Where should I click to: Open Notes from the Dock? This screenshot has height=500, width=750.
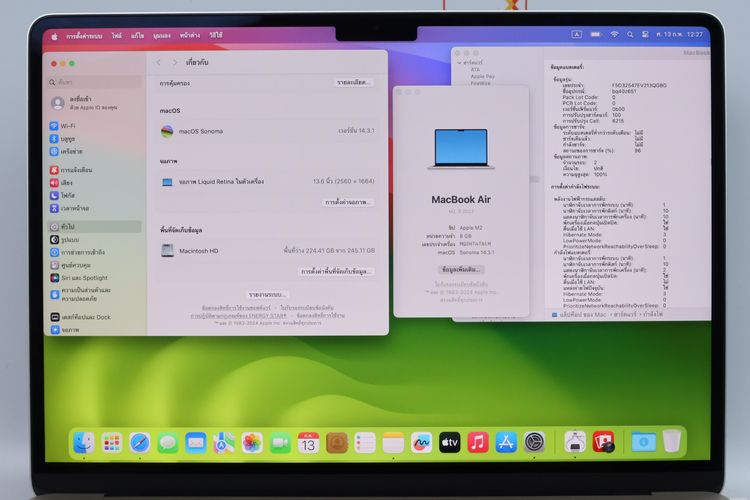pos(393,443)
